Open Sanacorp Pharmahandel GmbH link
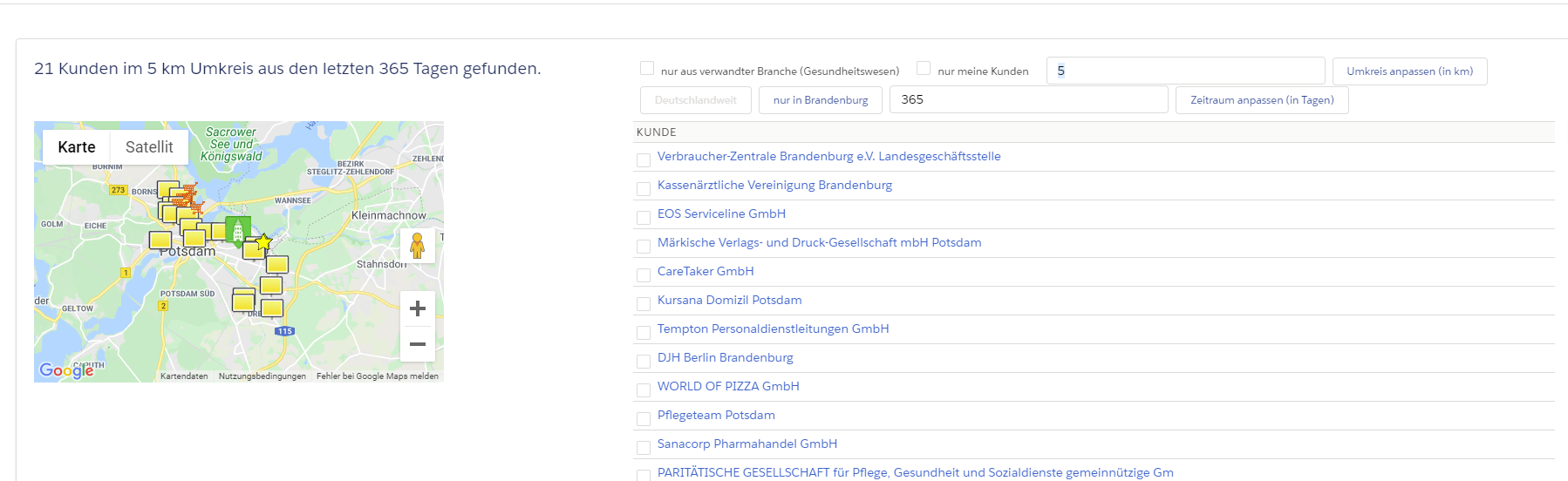Image resolution: width=1568 pixels, height=481 pixels. click(x=747, y=444)
